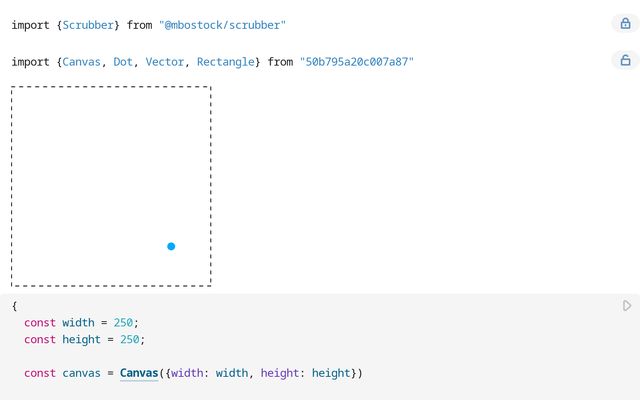The height and width of the screenshot is (400, 640).
Task: Place cursor on "const width = 250" line
Action: 82,322
